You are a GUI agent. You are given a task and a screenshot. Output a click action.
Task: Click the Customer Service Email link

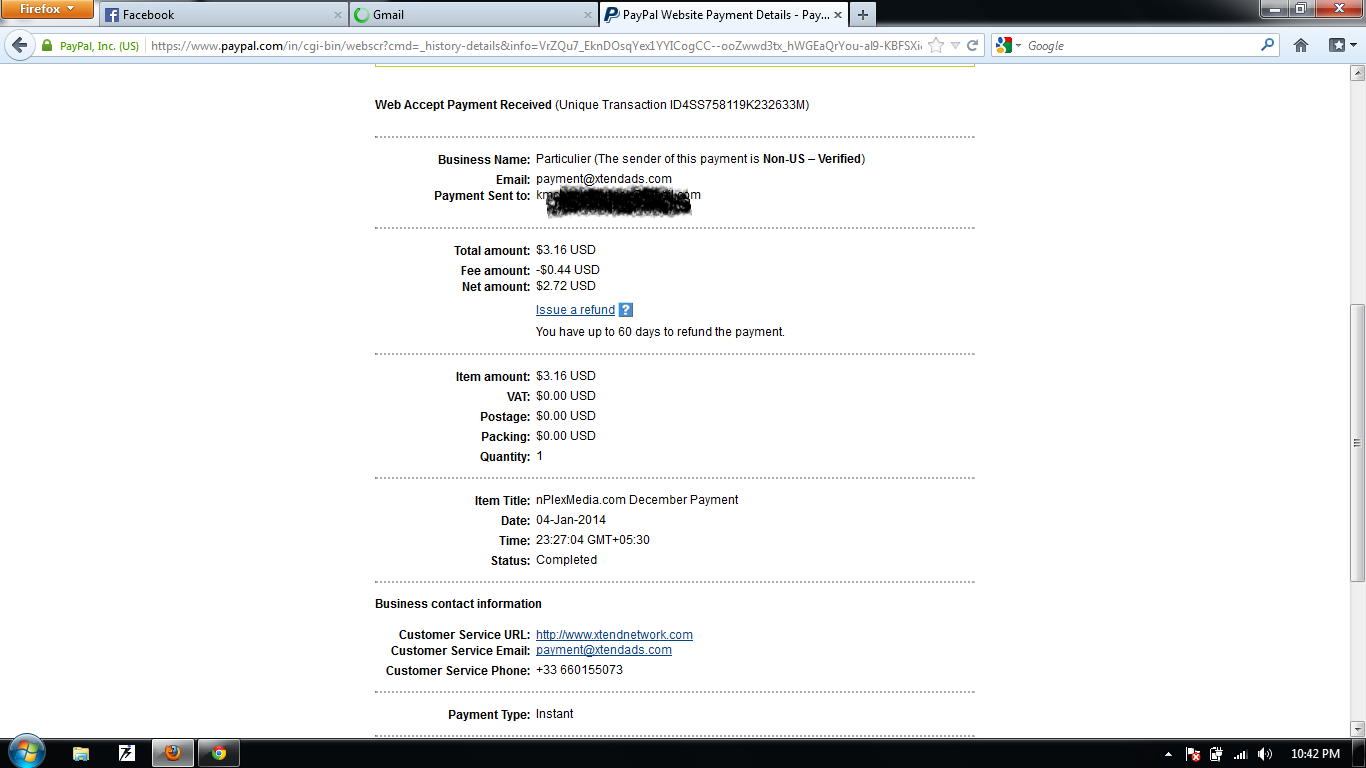[604, 650]
